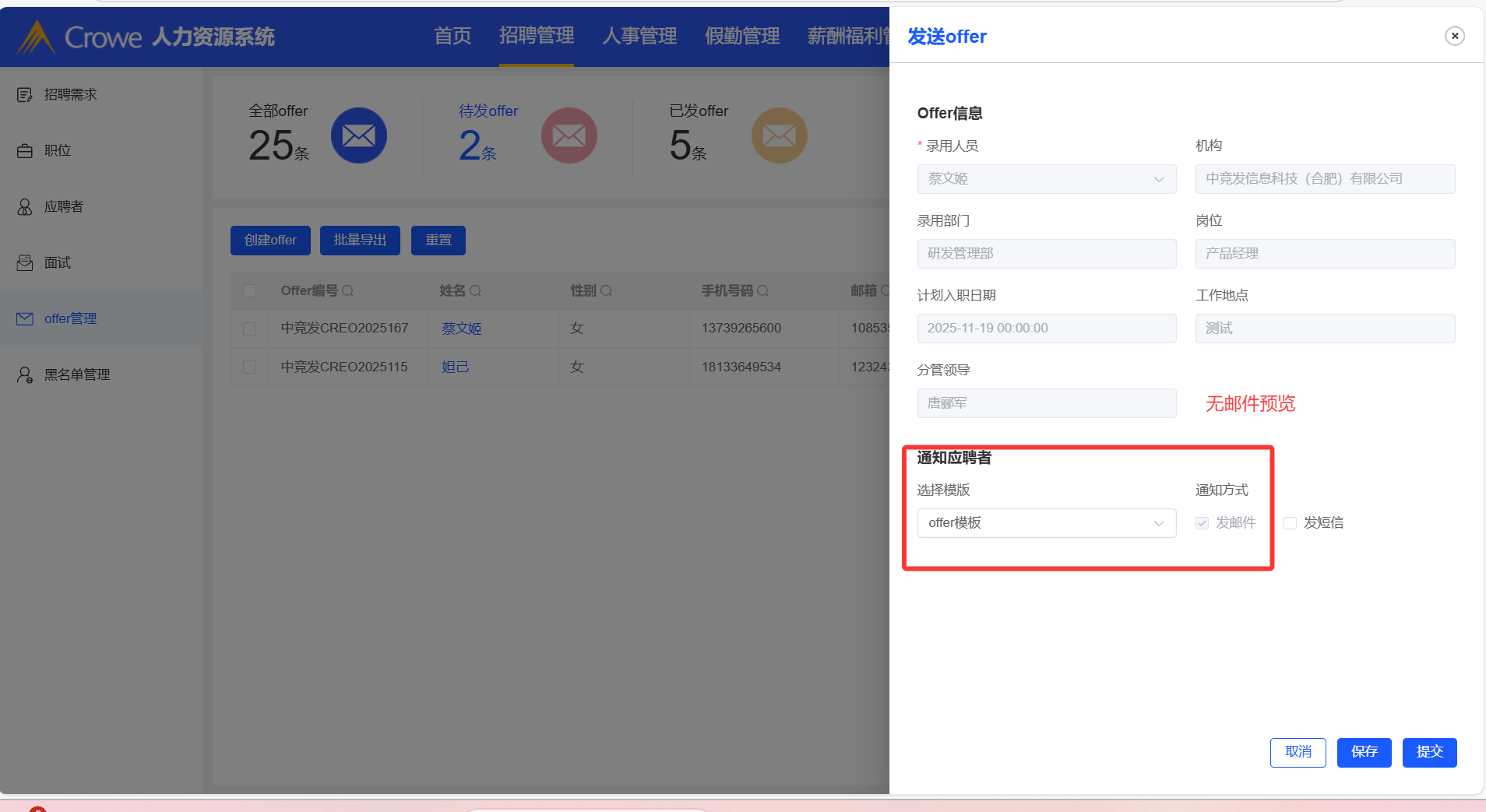Open 面试 in the sidebar

pos(101,263)
